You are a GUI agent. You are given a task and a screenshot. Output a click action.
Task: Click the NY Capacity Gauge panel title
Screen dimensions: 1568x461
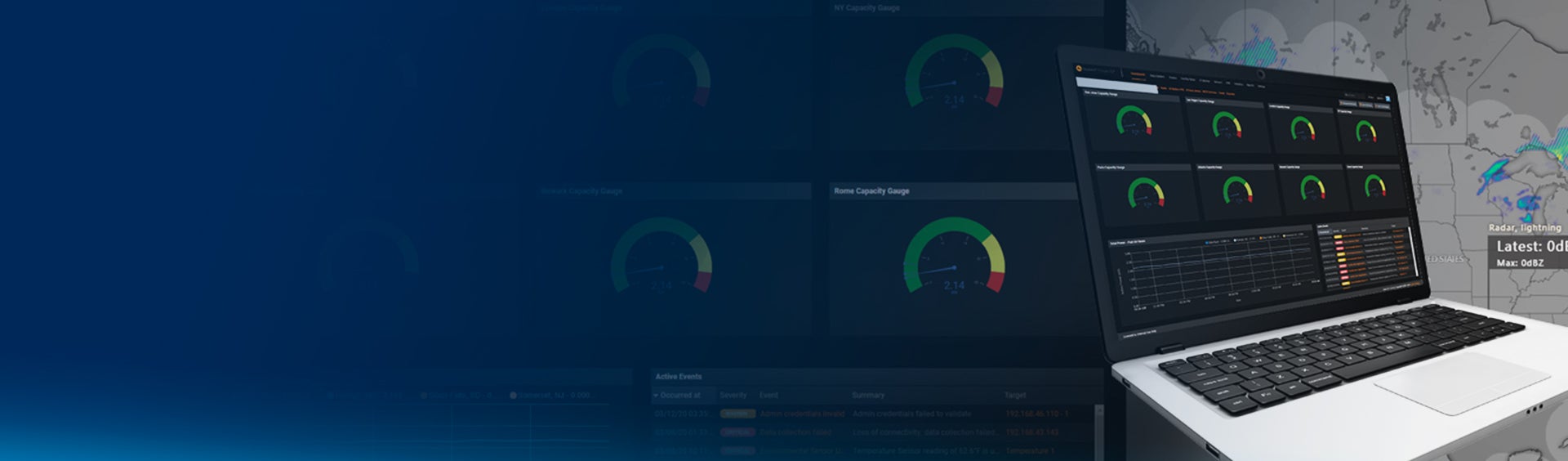click(866, 8)
